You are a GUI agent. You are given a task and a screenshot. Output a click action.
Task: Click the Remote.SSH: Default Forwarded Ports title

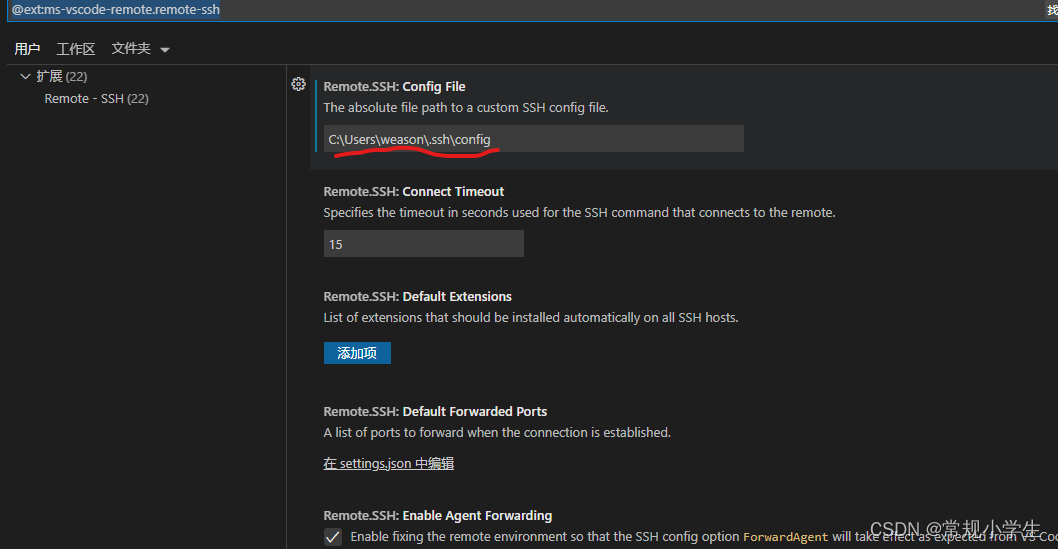435,411
